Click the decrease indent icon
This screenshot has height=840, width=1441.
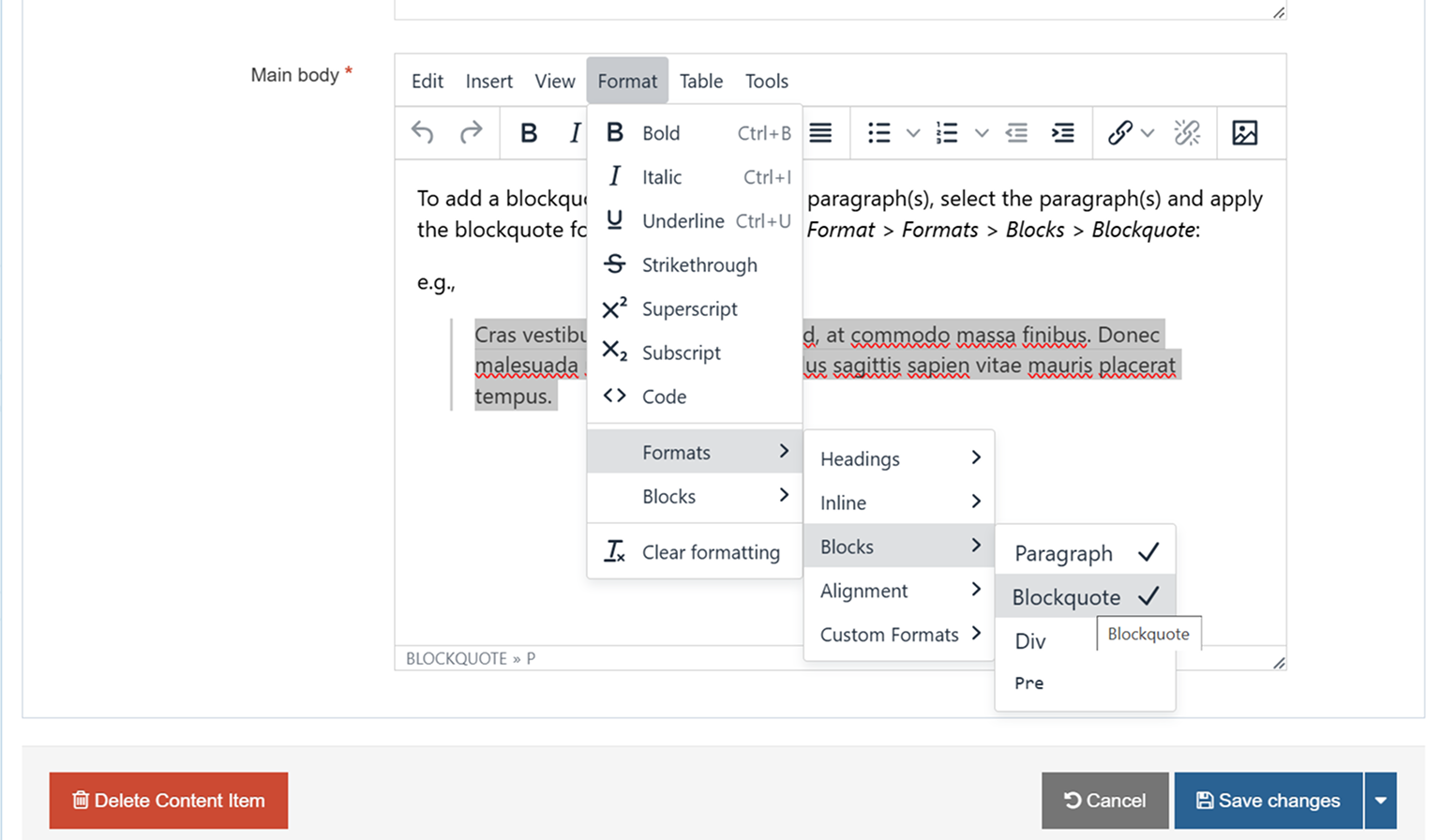(x=1016, y=133)
